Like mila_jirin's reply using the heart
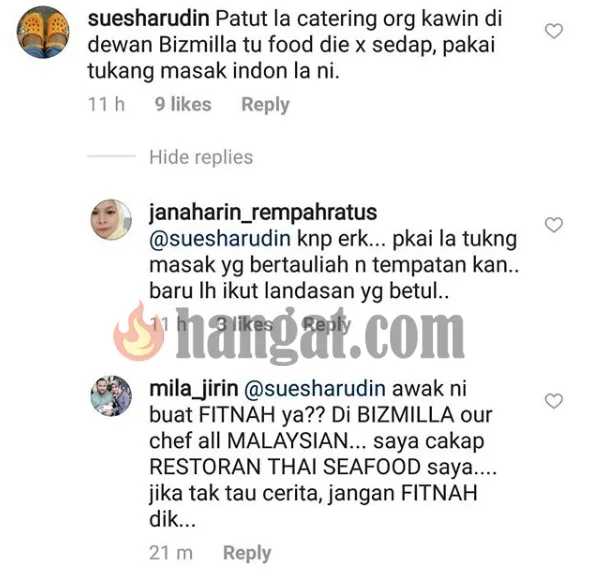This screenshot has width=601, height=583. point(553,401)
